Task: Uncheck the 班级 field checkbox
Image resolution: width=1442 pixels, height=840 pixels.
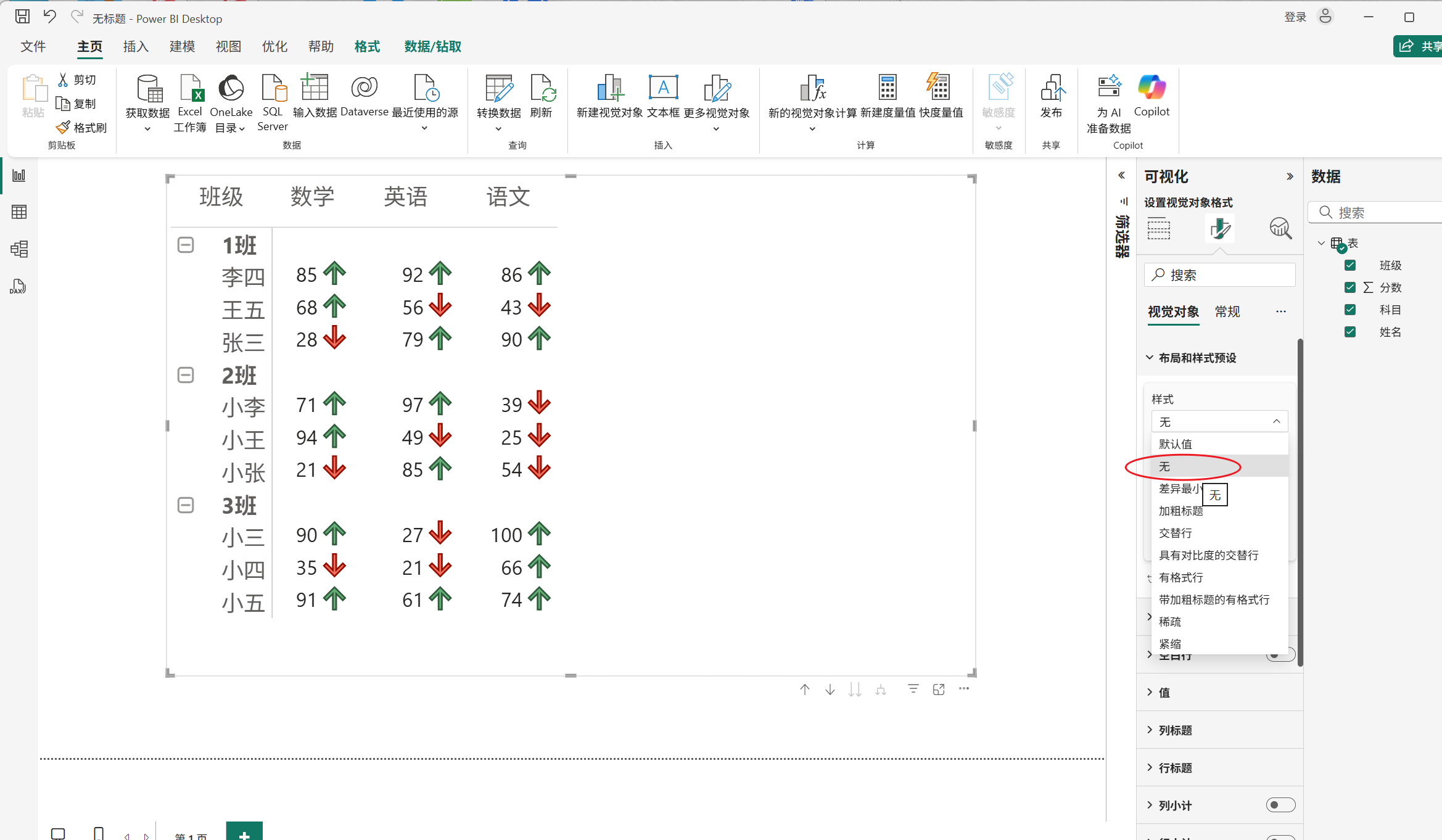Action: pyautogui.click(x=1350, y=265)
